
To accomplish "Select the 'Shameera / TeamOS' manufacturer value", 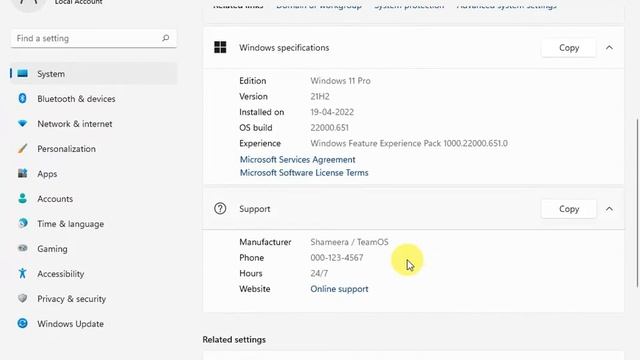I will 349,242.
